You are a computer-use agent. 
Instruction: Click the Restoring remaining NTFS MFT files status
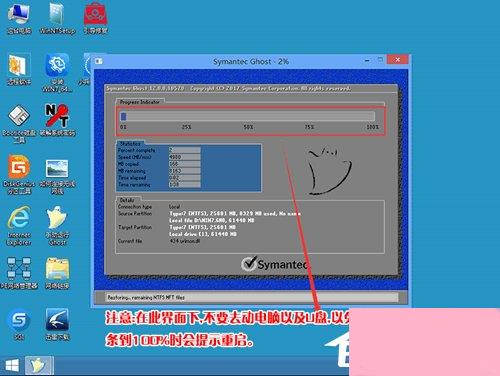click(x=146, y=297)
